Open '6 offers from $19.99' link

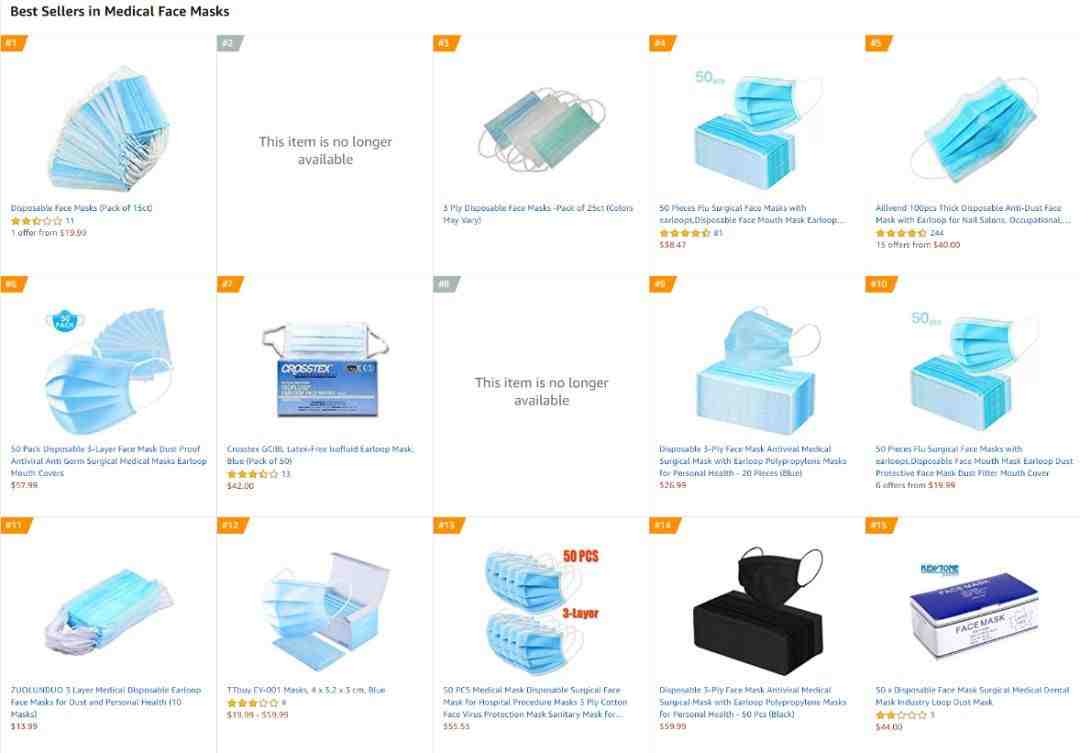(x=915, y=485)
